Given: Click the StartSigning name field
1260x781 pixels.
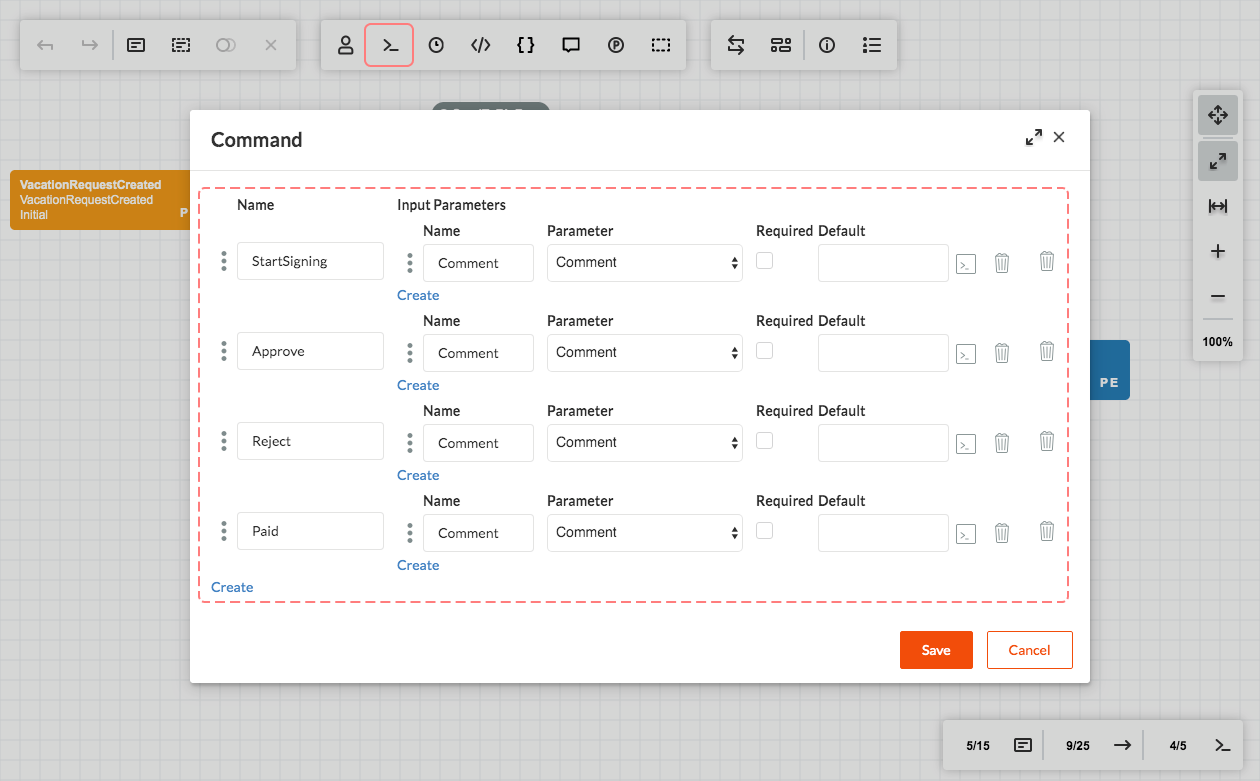Looking at the screenshot, I should click(x=310, y=261).
